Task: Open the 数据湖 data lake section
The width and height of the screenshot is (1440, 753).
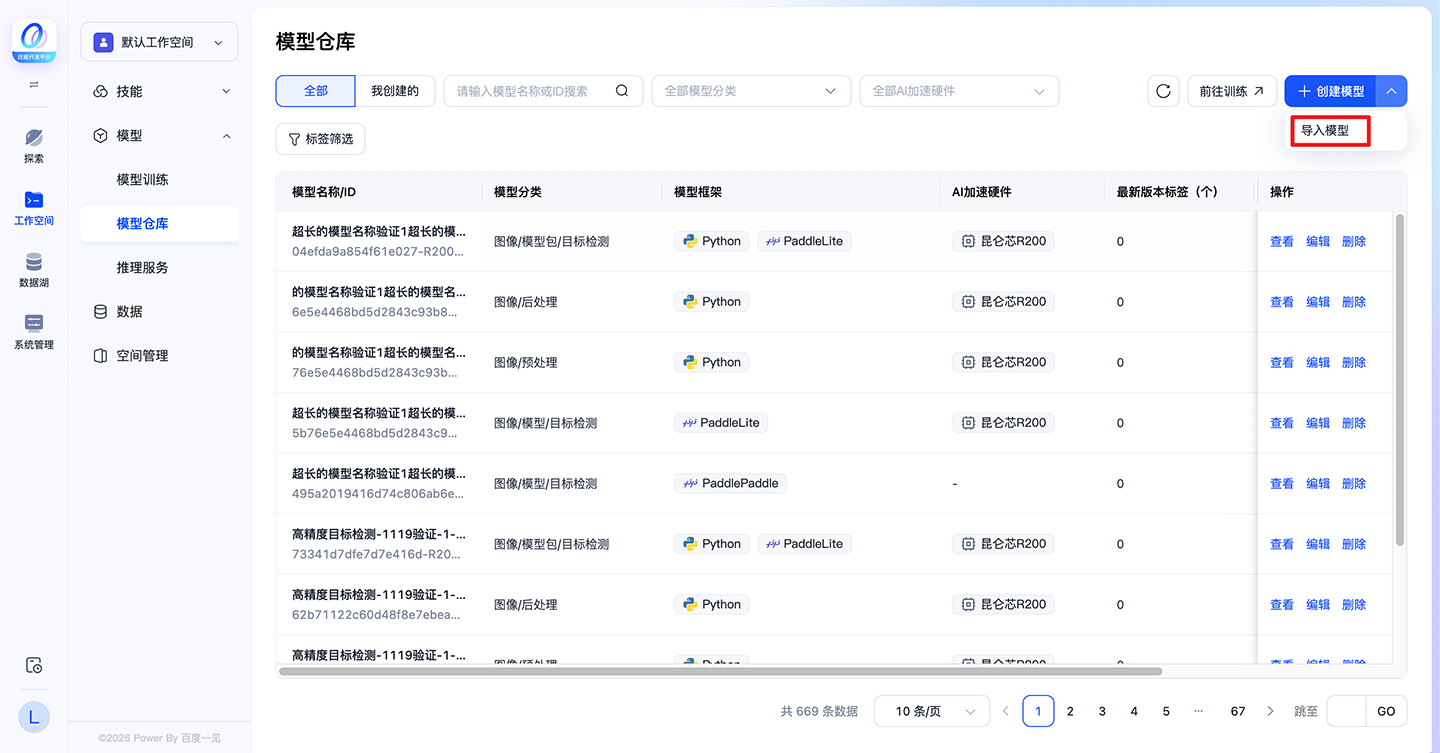Action: pyautogui.click(x=34, y=269)
